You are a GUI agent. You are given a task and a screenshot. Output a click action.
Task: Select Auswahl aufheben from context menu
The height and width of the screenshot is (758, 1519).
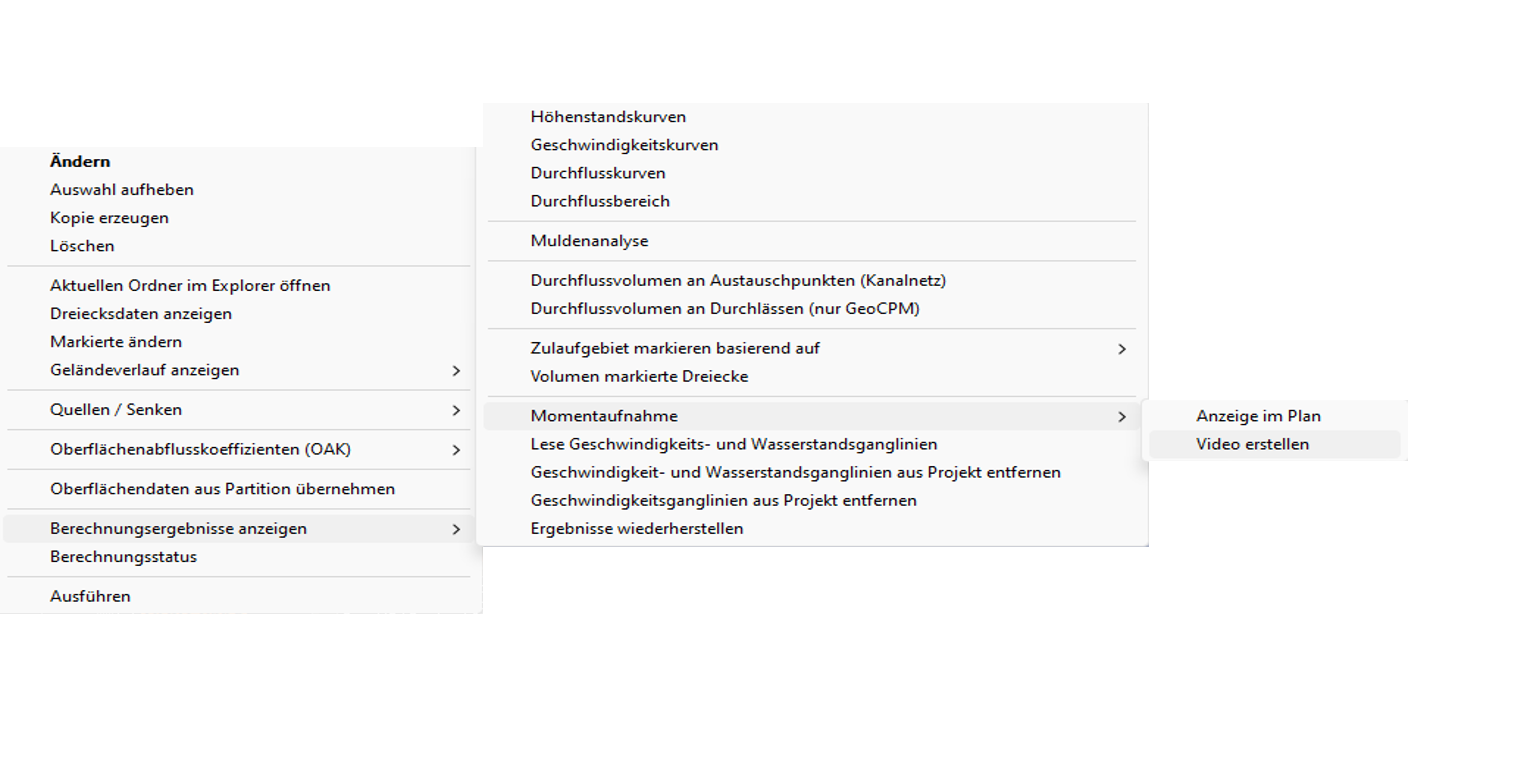pyautogui.click(x=122, y=189)
